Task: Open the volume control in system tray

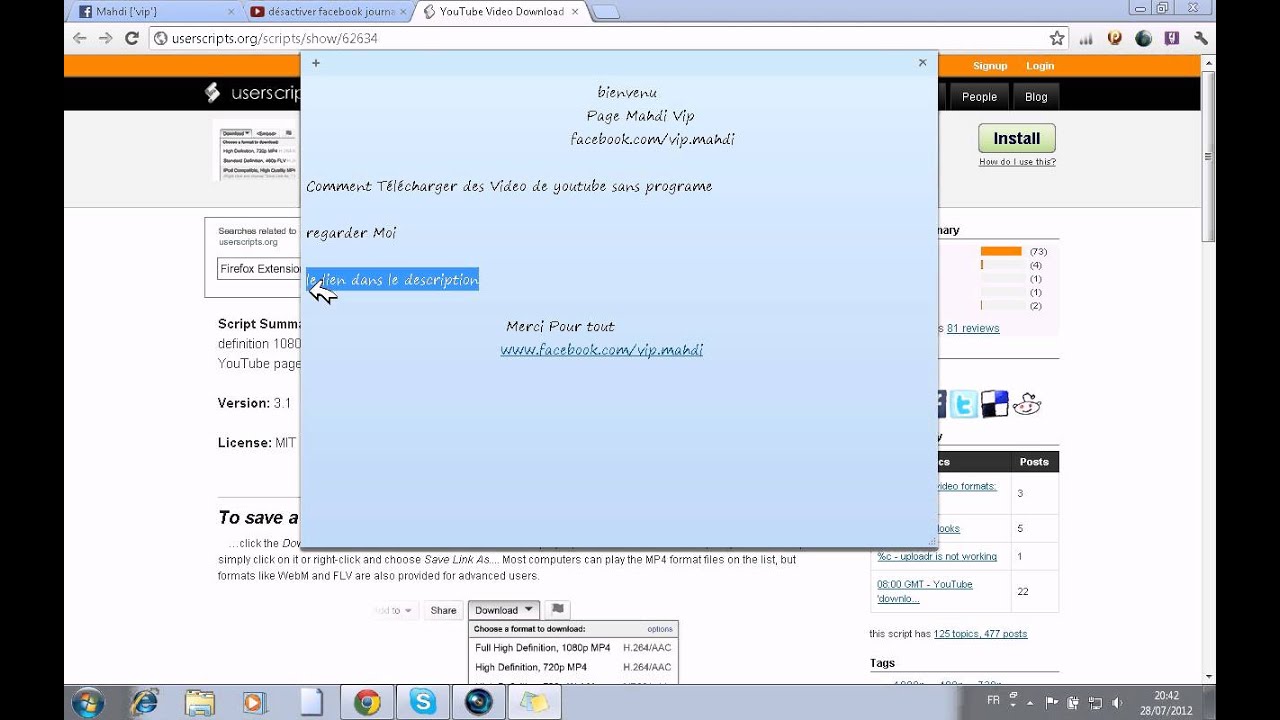Action: point(1117,703)
